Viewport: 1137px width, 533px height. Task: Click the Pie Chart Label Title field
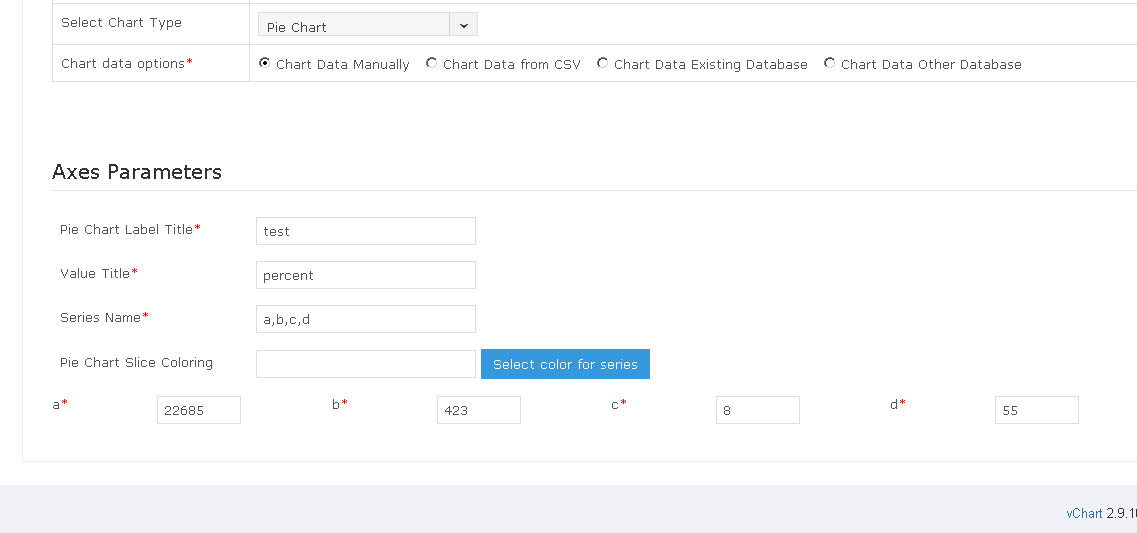point(365,231)
